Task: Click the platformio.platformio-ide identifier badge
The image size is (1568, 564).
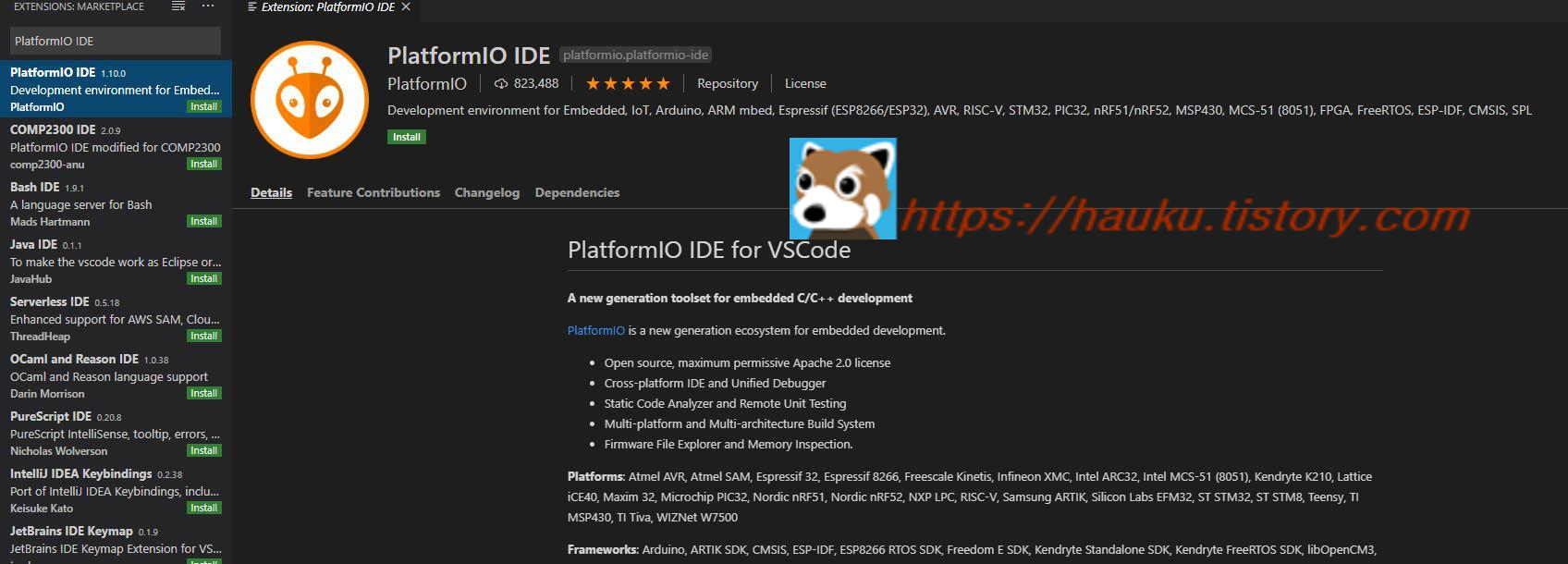Action: point(636,55)
